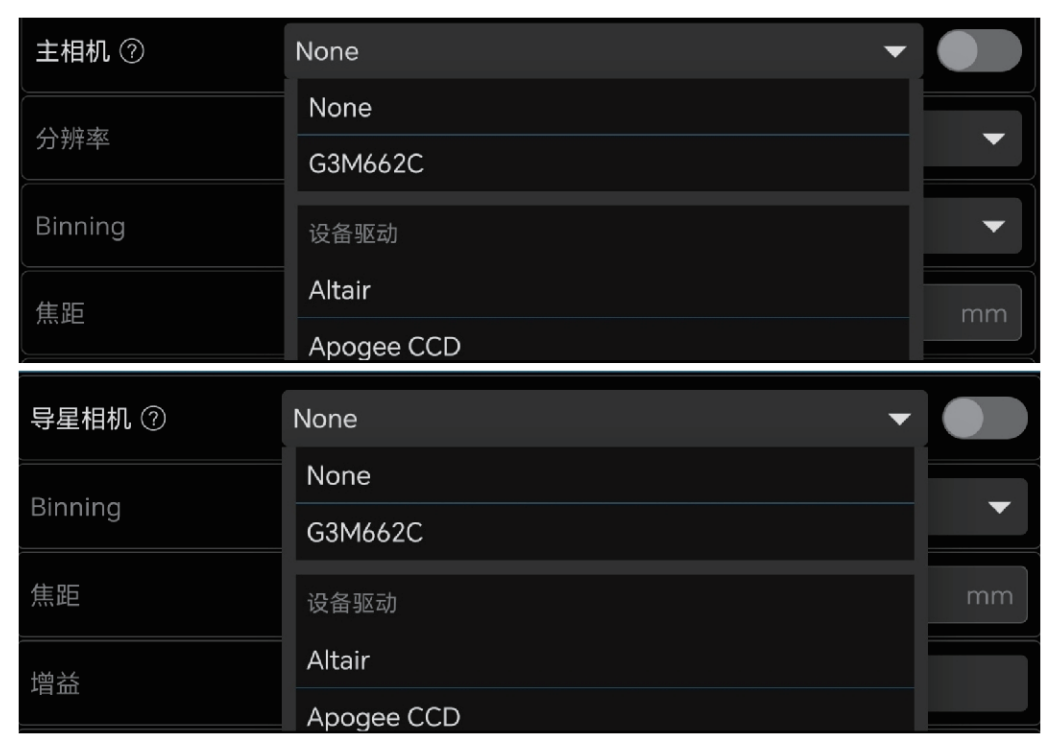Expand the guide camera Binning dropdown arrow

(999, 507)
